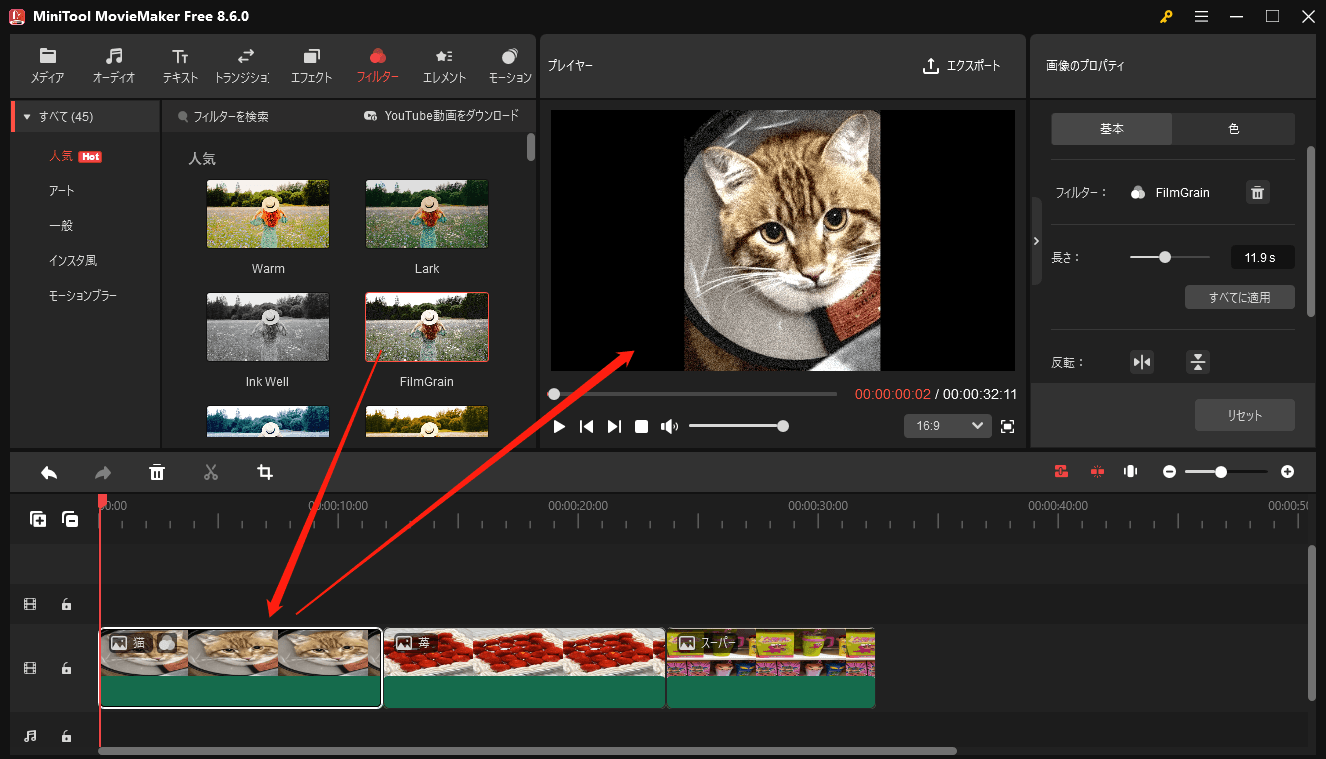
Task: Flip the image horizontally
Action: (x=1142, y=361)
